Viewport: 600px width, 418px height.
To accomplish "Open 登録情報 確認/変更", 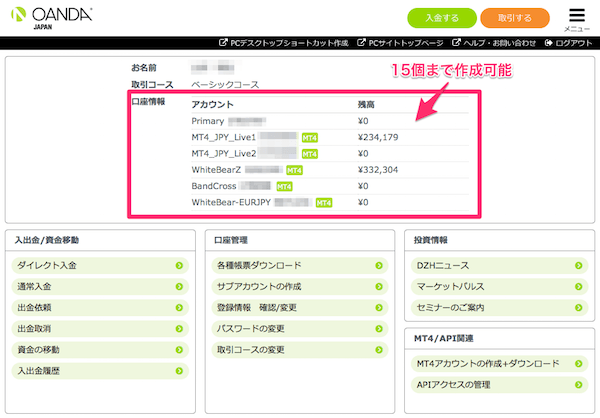I will (x=300, y=308).
